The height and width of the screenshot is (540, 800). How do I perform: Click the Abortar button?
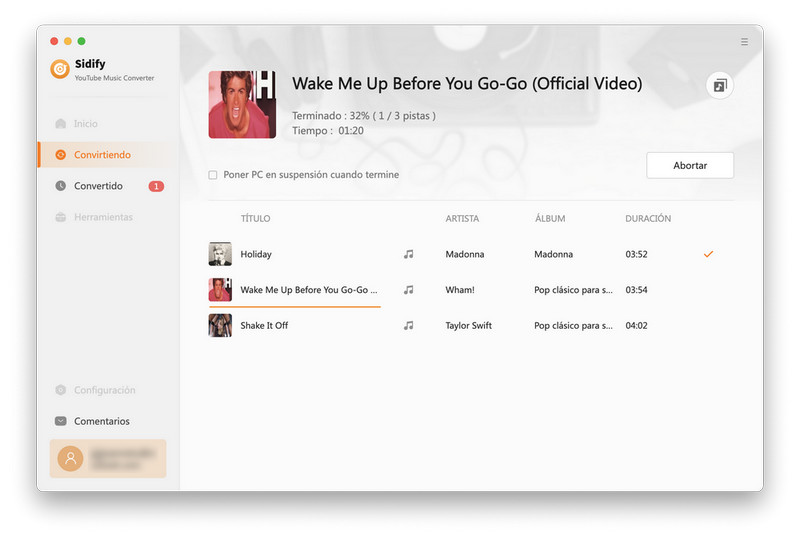pyautogui.click(x=690, y=165)
